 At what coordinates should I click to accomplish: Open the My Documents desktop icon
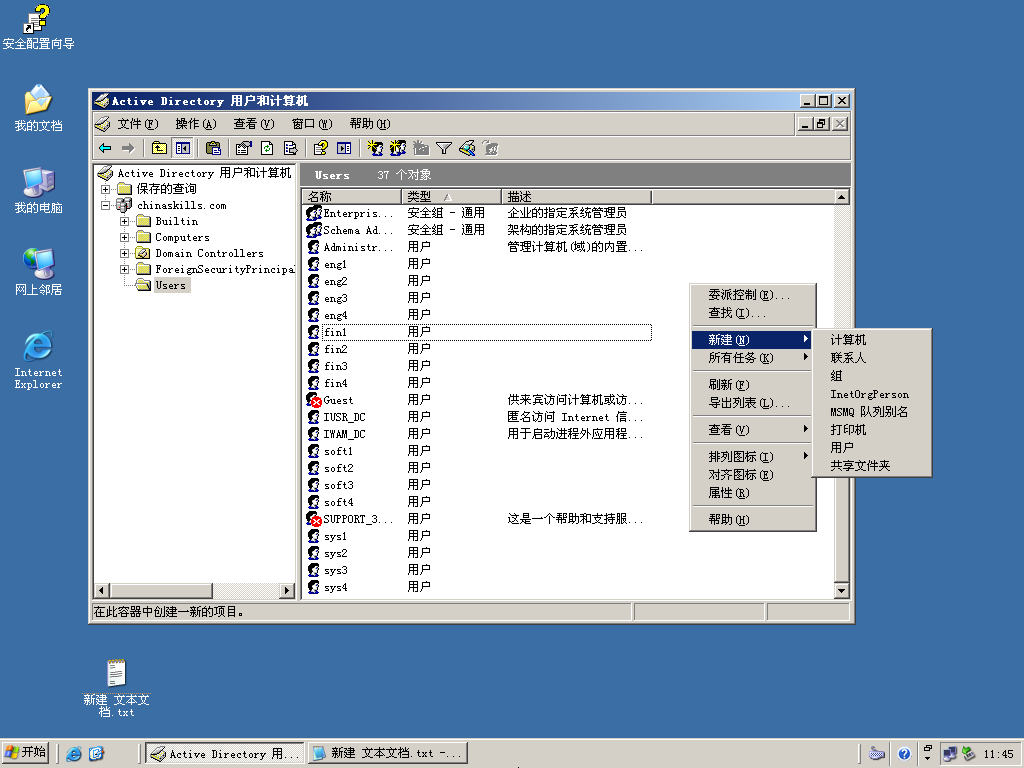tap(38, 108)
